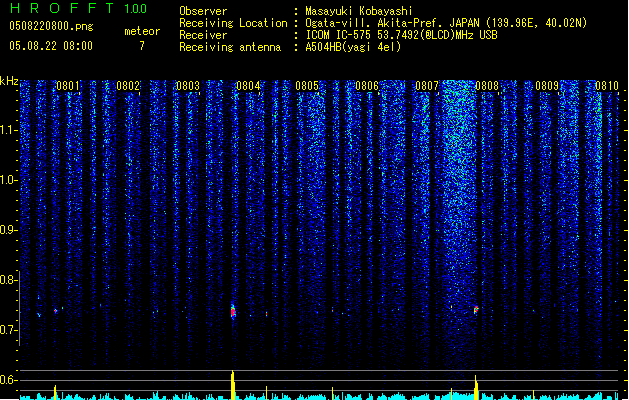Viewport: 629px width, 400px height.
Task: Click the meteor label
Action: 142,31
